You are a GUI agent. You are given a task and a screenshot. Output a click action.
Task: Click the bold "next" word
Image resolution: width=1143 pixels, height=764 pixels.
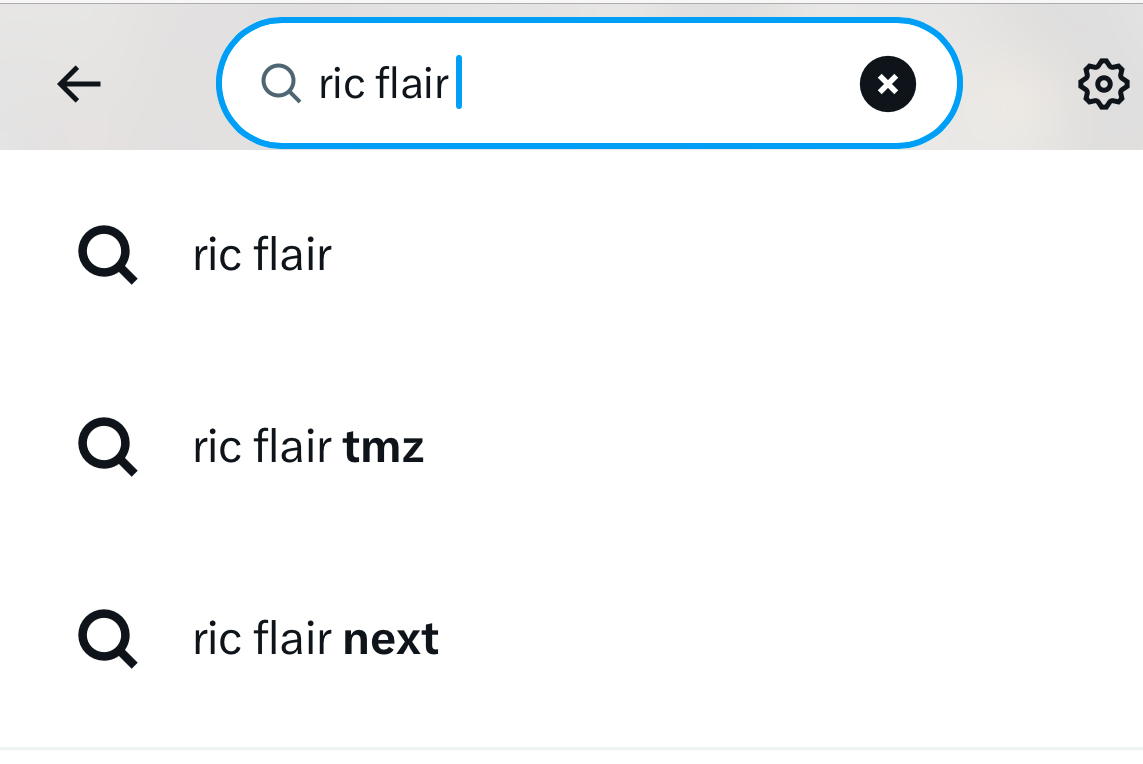[x=391, y=640]
